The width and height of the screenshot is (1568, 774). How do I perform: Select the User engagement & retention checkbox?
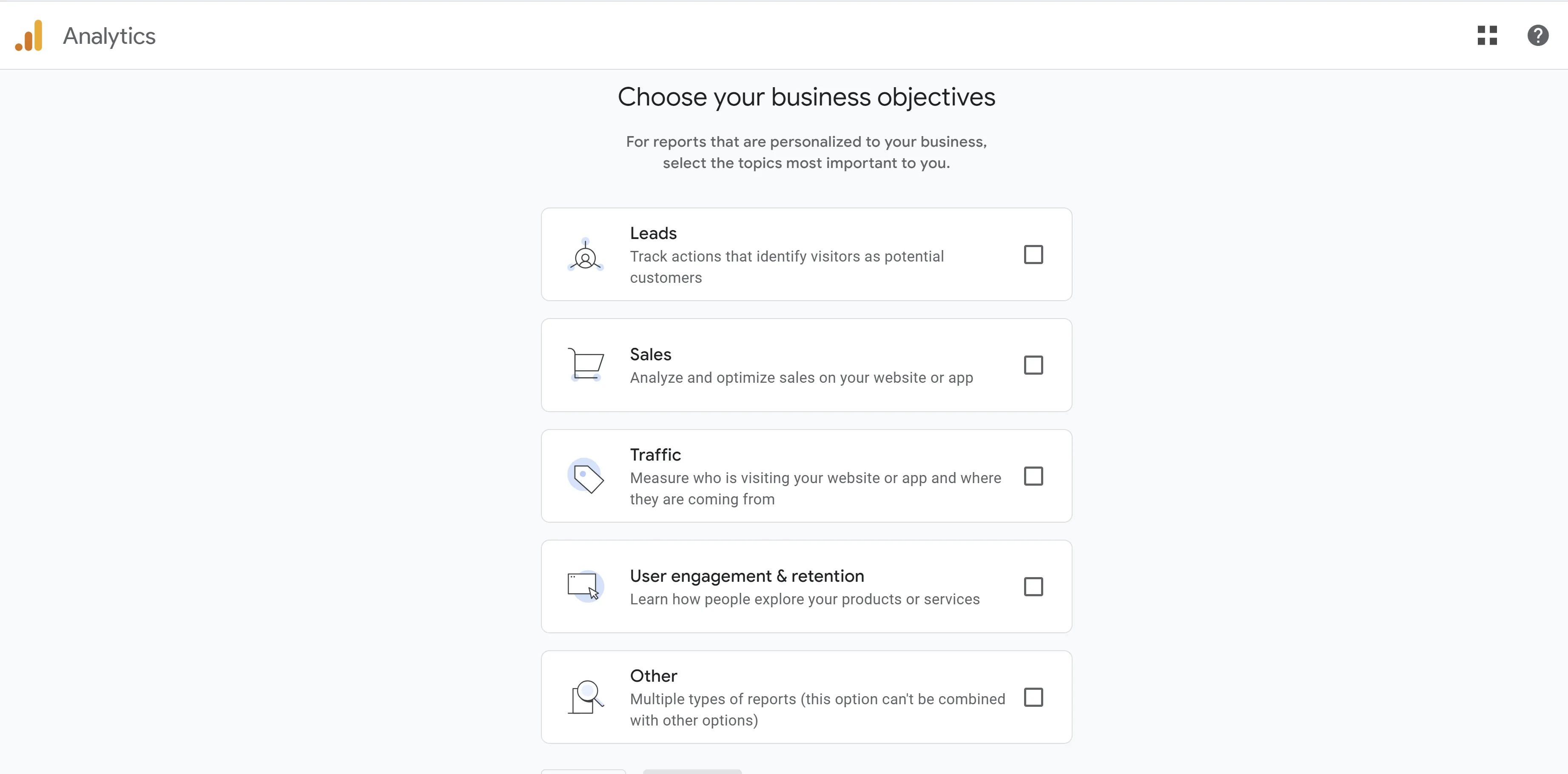1033,587
